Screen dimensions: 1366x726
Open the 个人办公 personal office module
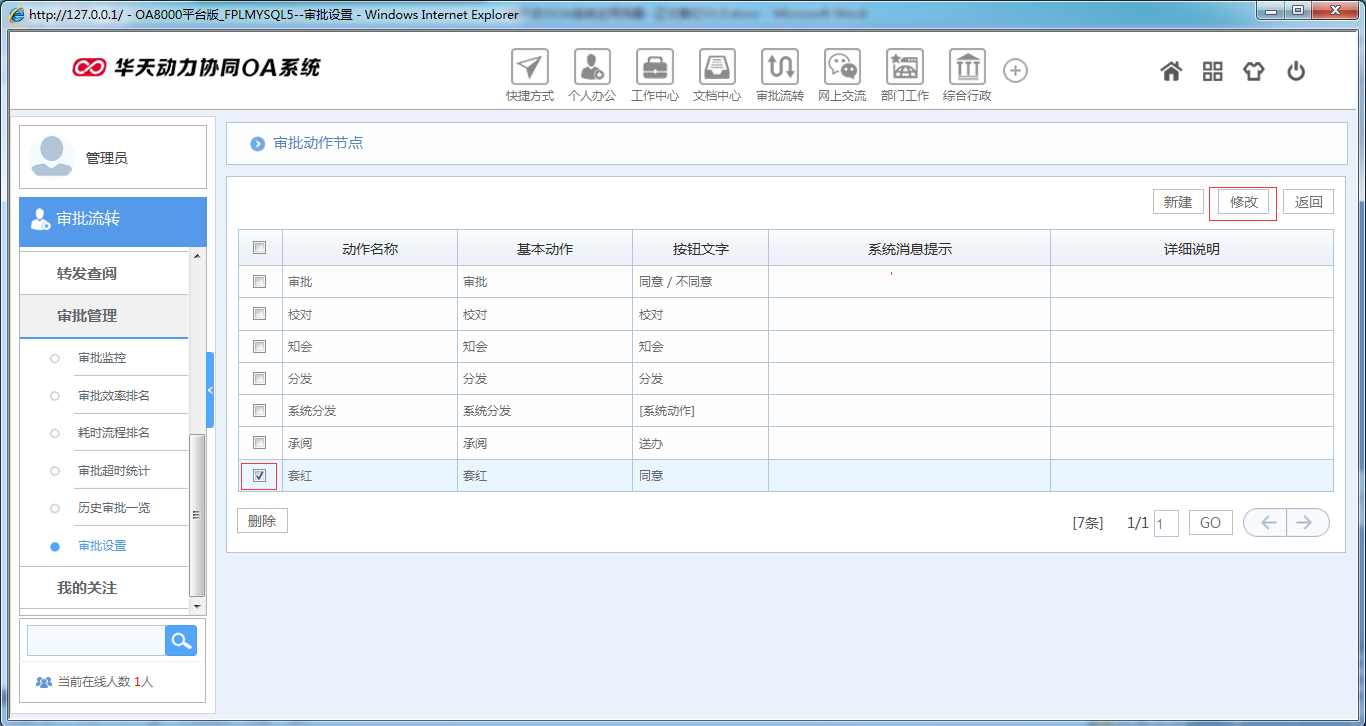(x=592, y=70)
